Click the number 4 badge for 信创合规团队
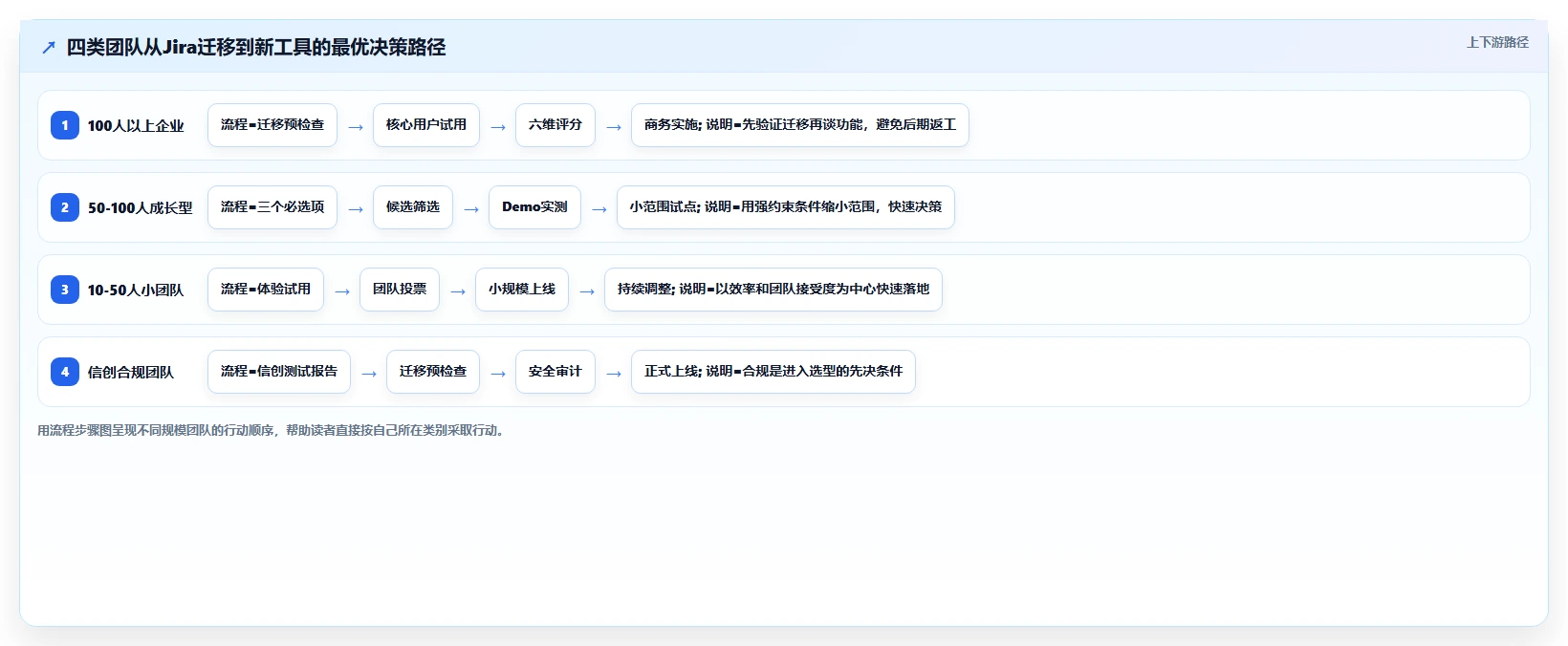1568x646 pixels. click(65, 372)
